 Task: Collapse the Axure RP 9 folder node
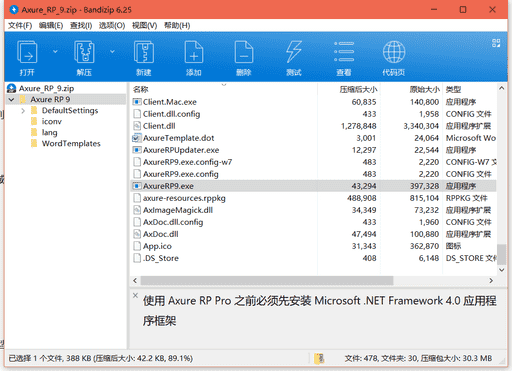[12, 99]
